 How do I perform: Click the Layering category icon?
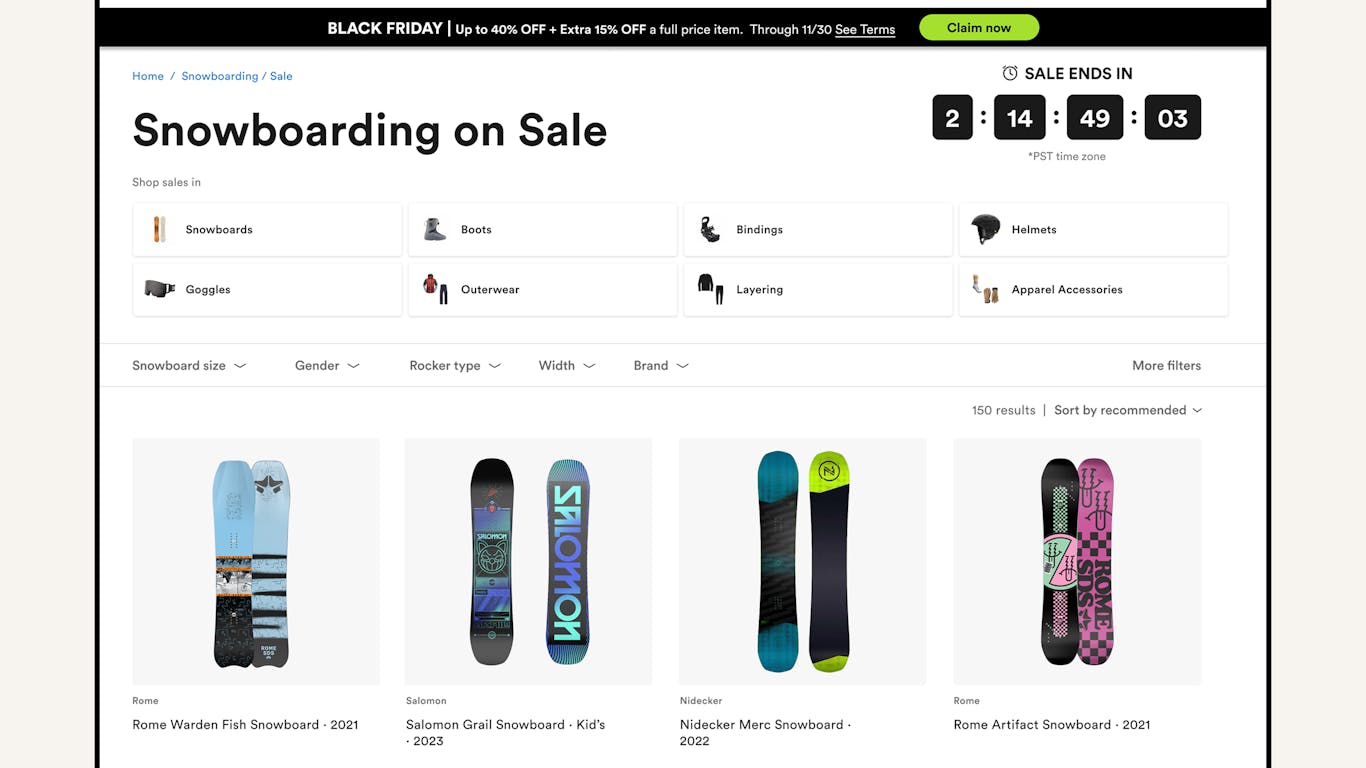(x=710, y=289)
